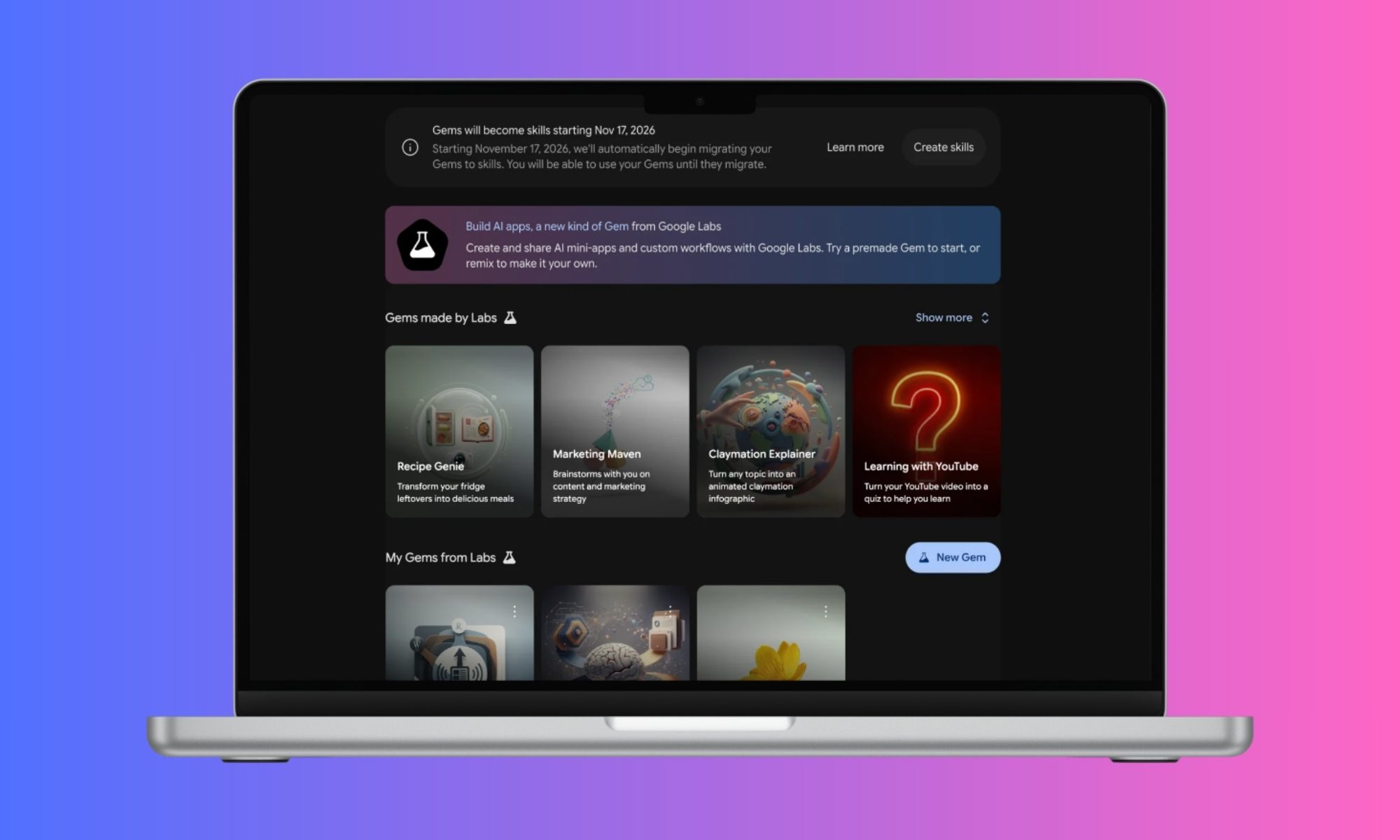Open the Claymation Explainer gem card
Image resolution: width=1400 pixels, height=840 pixels.
click(x=771, y=431)
